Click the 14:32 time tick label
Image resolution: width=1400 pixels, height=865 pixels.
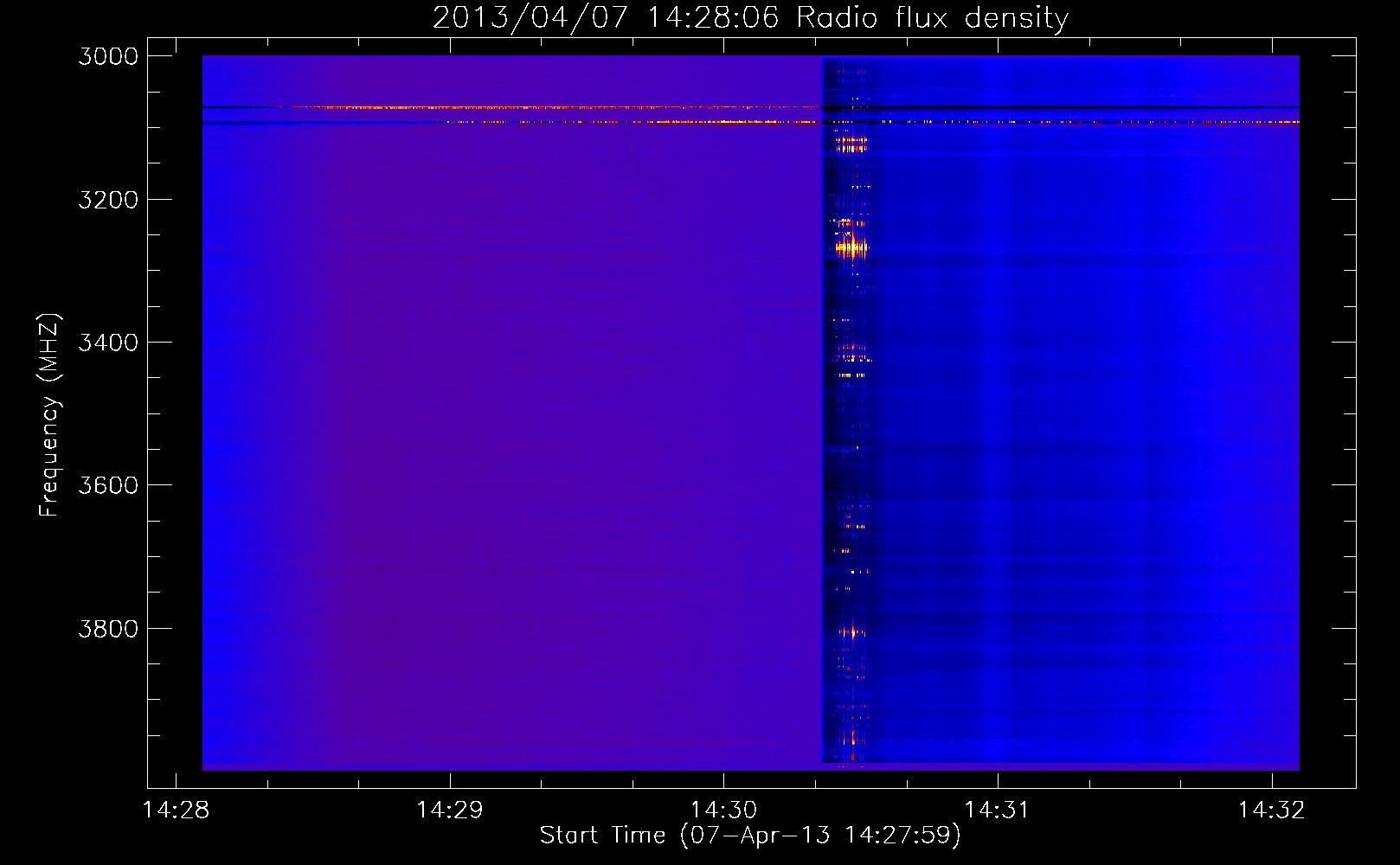click(x=1271, y=810)
